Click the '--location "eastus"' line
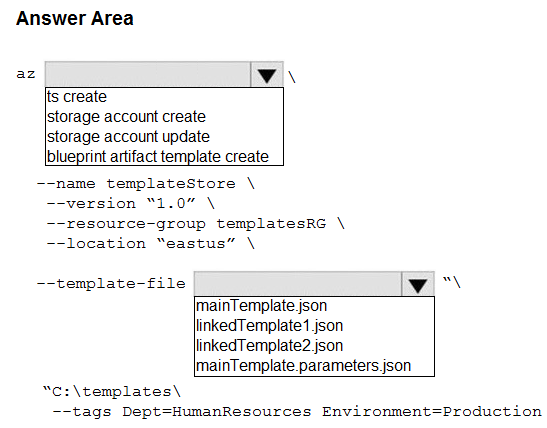547x428 pixels. coord(151,243)
